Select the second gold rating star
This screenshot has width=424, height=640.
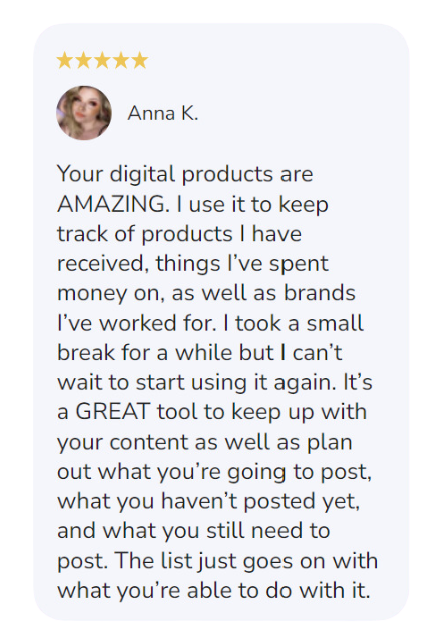pyautogui.click(x=83, y=60)
